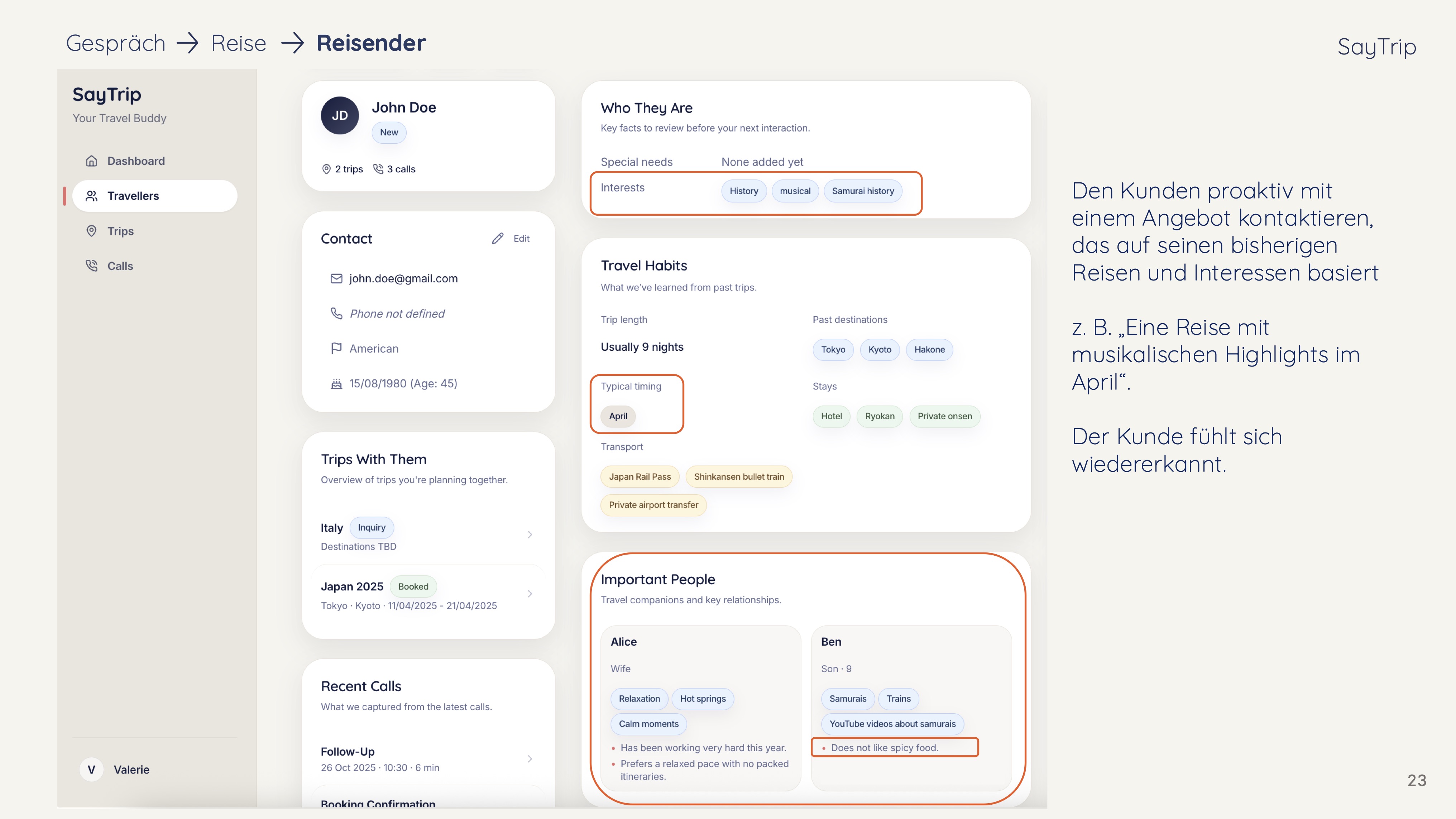Click the pencil Edit icon in Contact
Image resolution: width=1456 pixels, height=819 pixels.
pyautogui.click(x=497, y=239)
